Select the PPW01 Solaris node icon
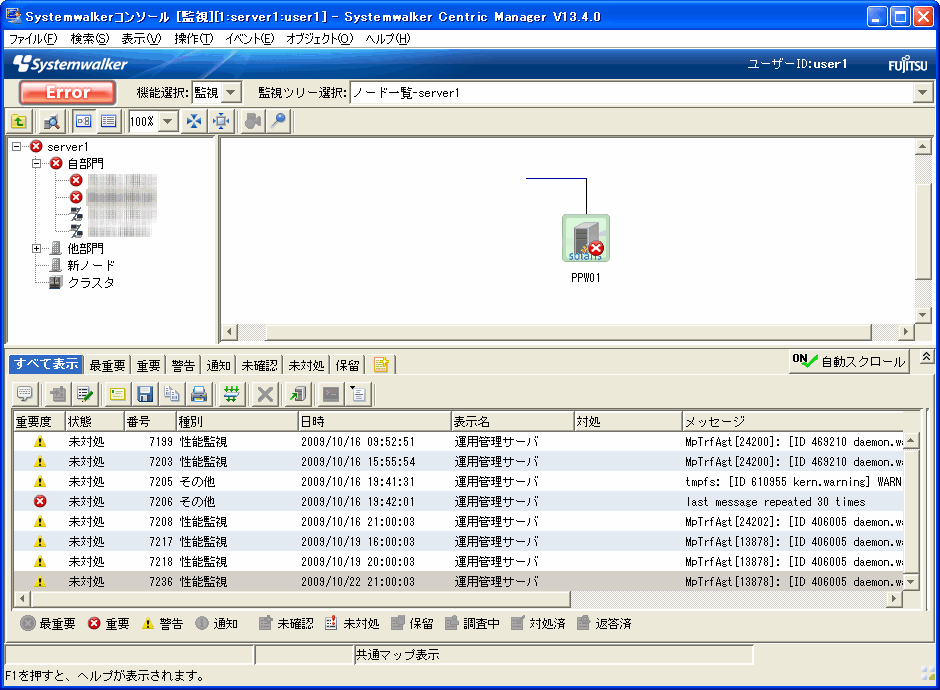The height and width of the screenshot is (690, 940). point(586,238)
